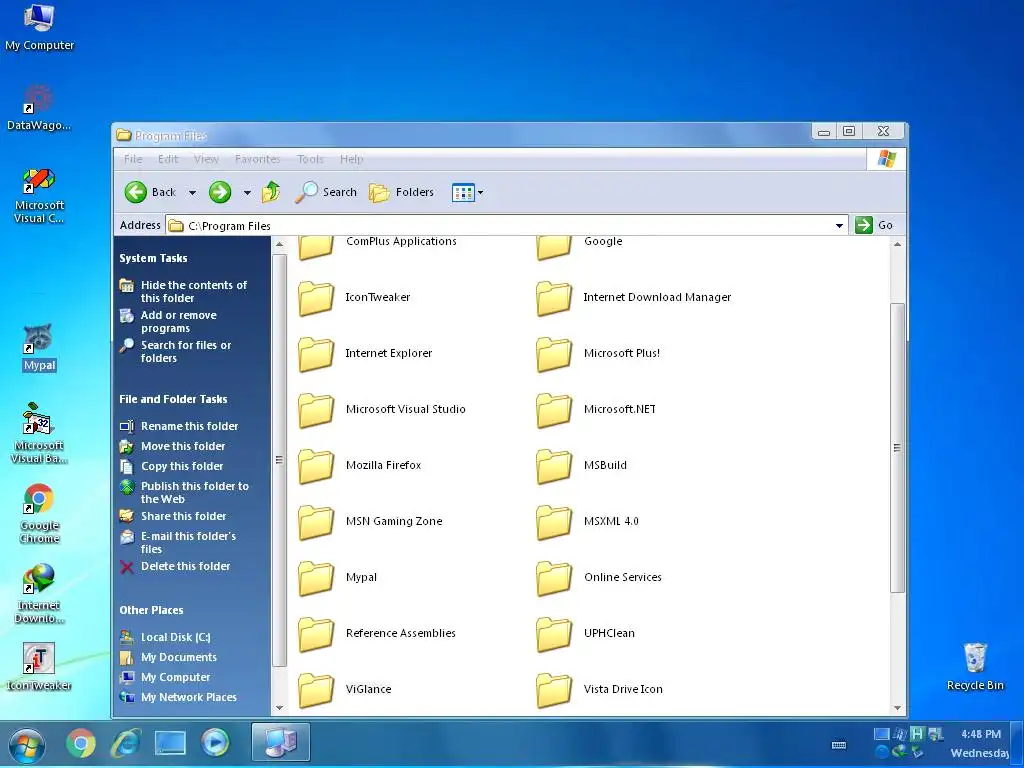Select the Mypal raccoon desktop shortcut
This screenshot has width=1024, height=768.
pyautogui.click(x=39, y=348)
